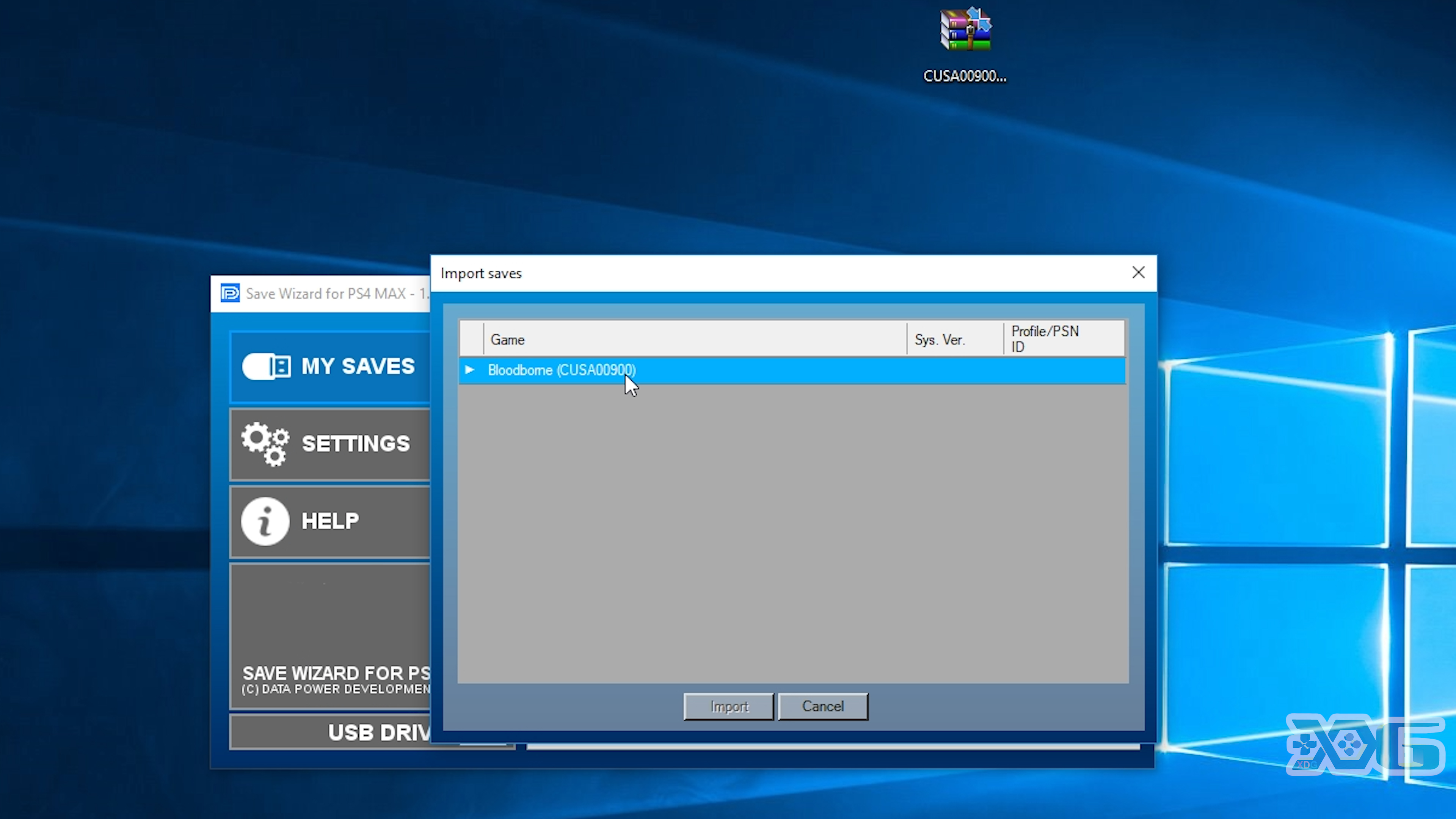Click the Sys. Ver. column header
This screenshot has height=819, width=1456.
click(955, 339)
